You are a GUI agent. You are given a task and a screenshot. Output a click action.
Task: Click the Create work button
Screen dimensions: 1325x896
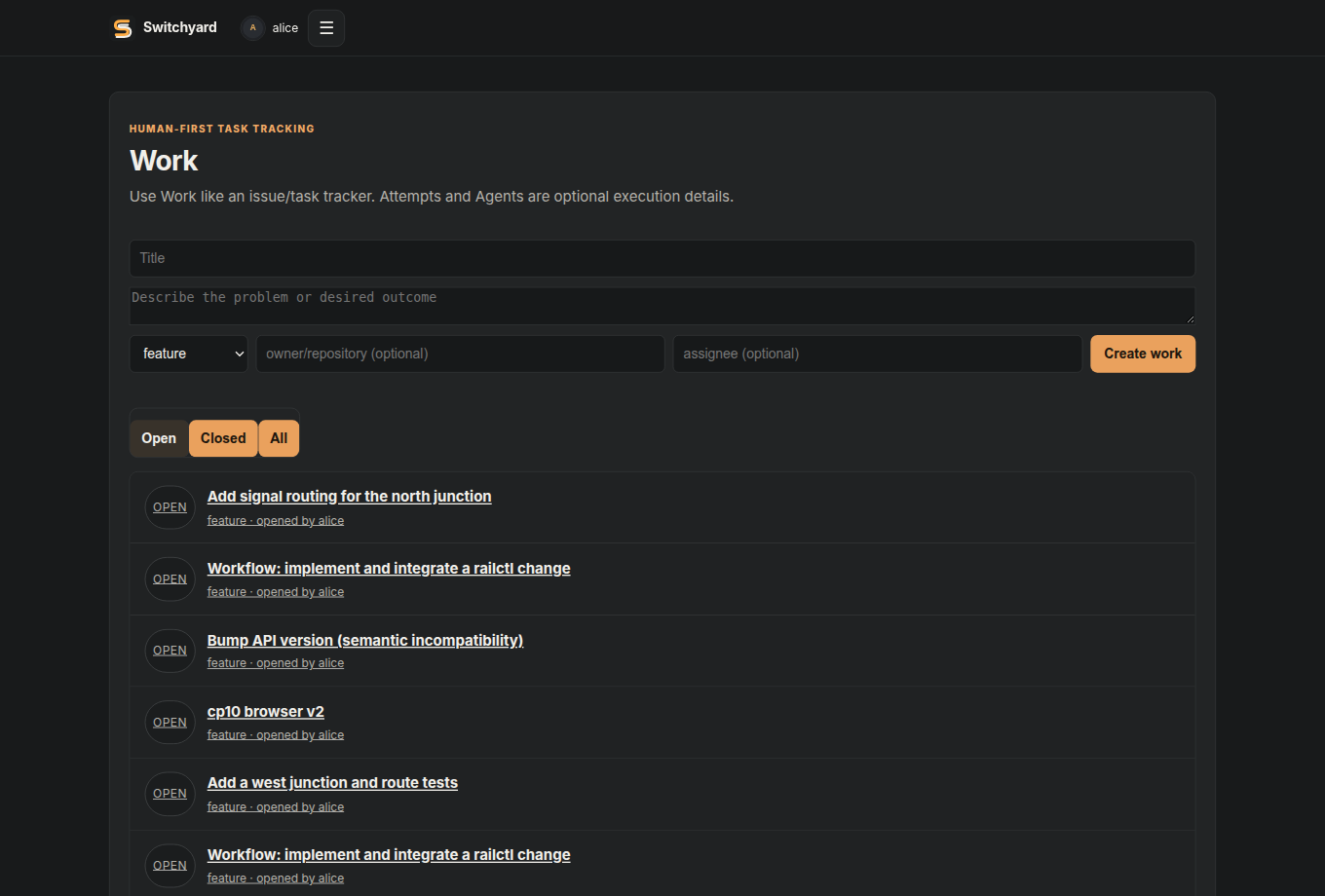click(1143, 354)
